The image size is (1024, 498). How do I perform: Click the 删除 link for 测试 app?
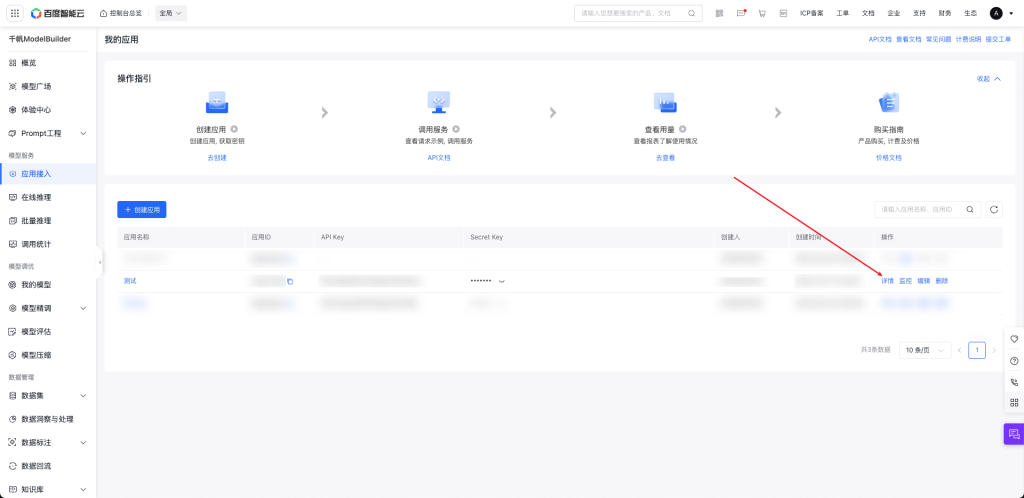pos(941,281)
